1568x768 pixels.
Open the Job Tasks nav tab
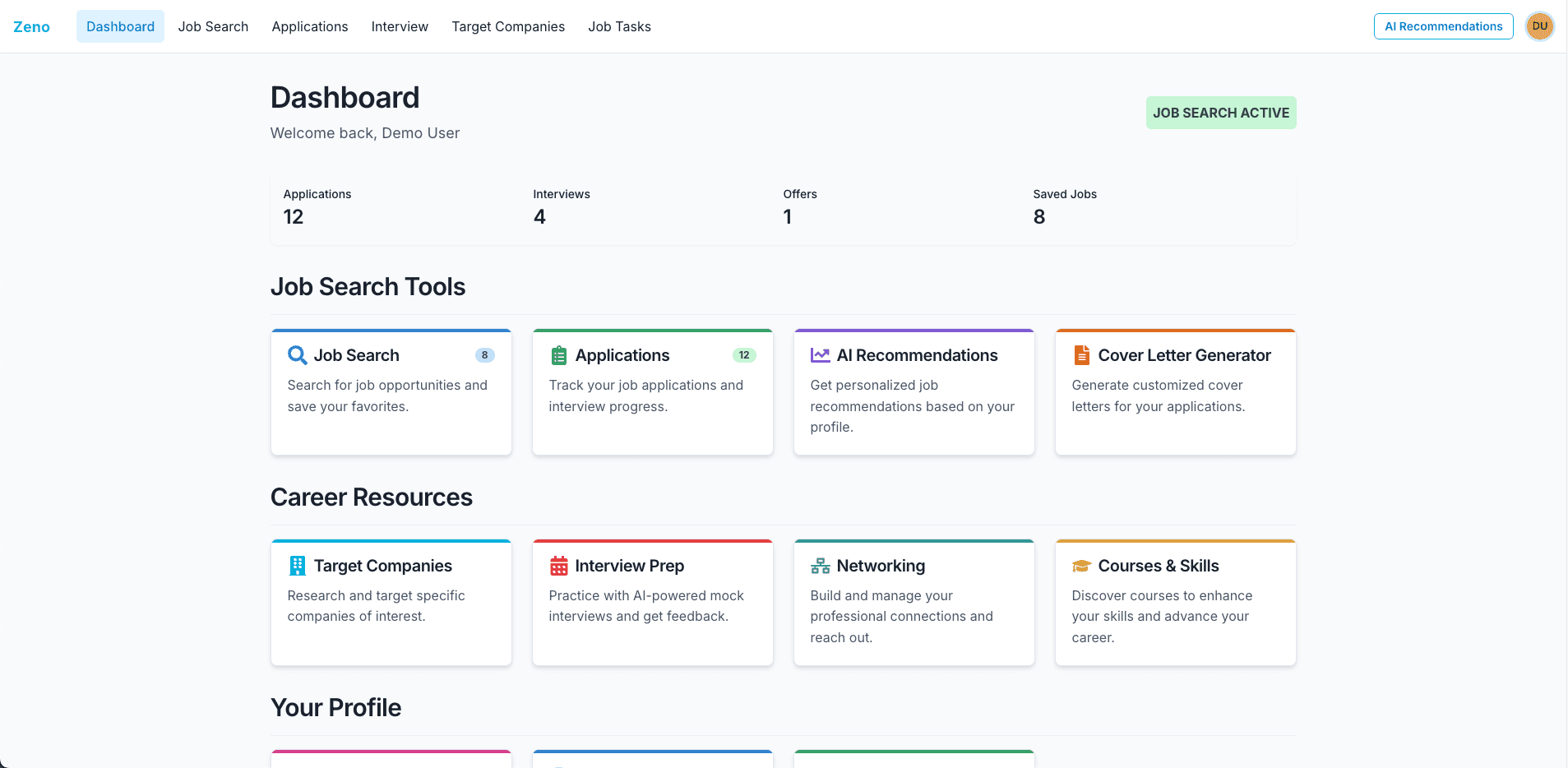click(x=619, y=26)
